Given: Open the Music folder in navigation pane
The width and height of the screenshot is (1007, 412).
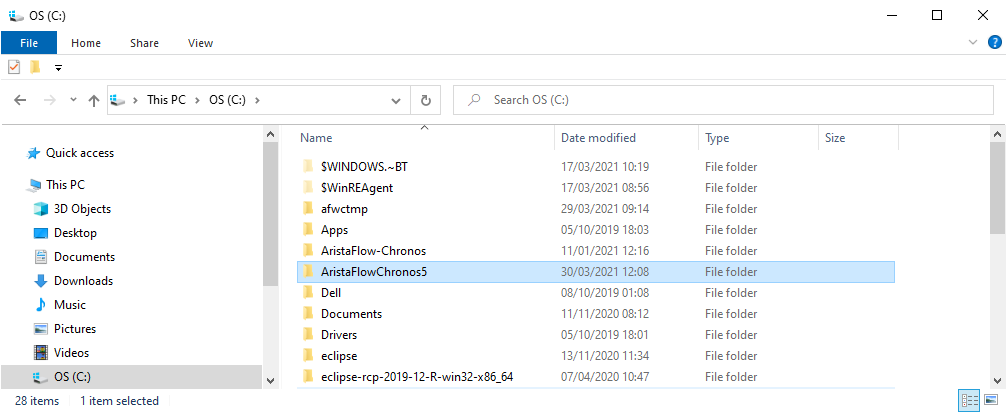Looking at the screenshot, I should 69,305.
